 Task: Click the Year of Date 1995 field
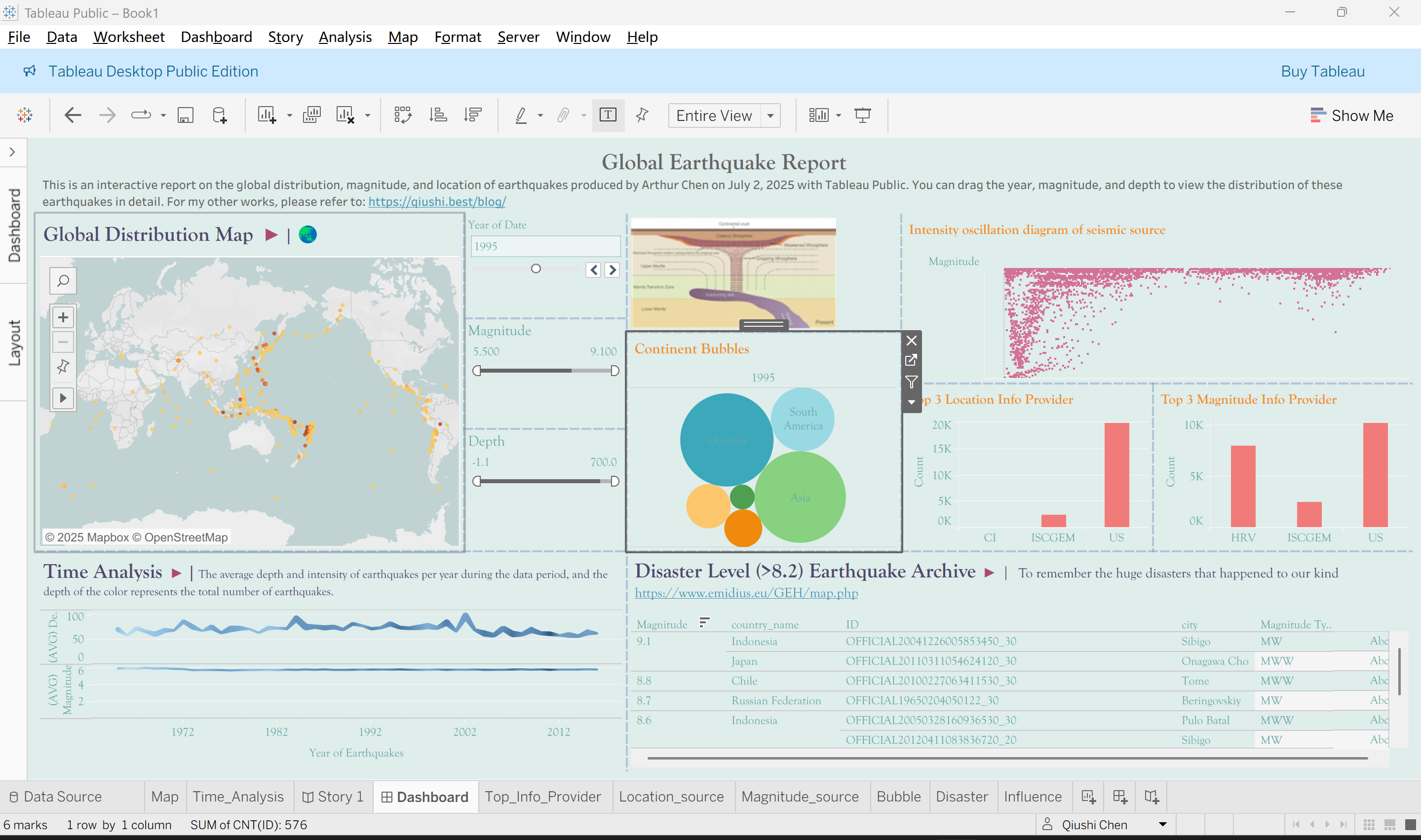tap(545, 246)
